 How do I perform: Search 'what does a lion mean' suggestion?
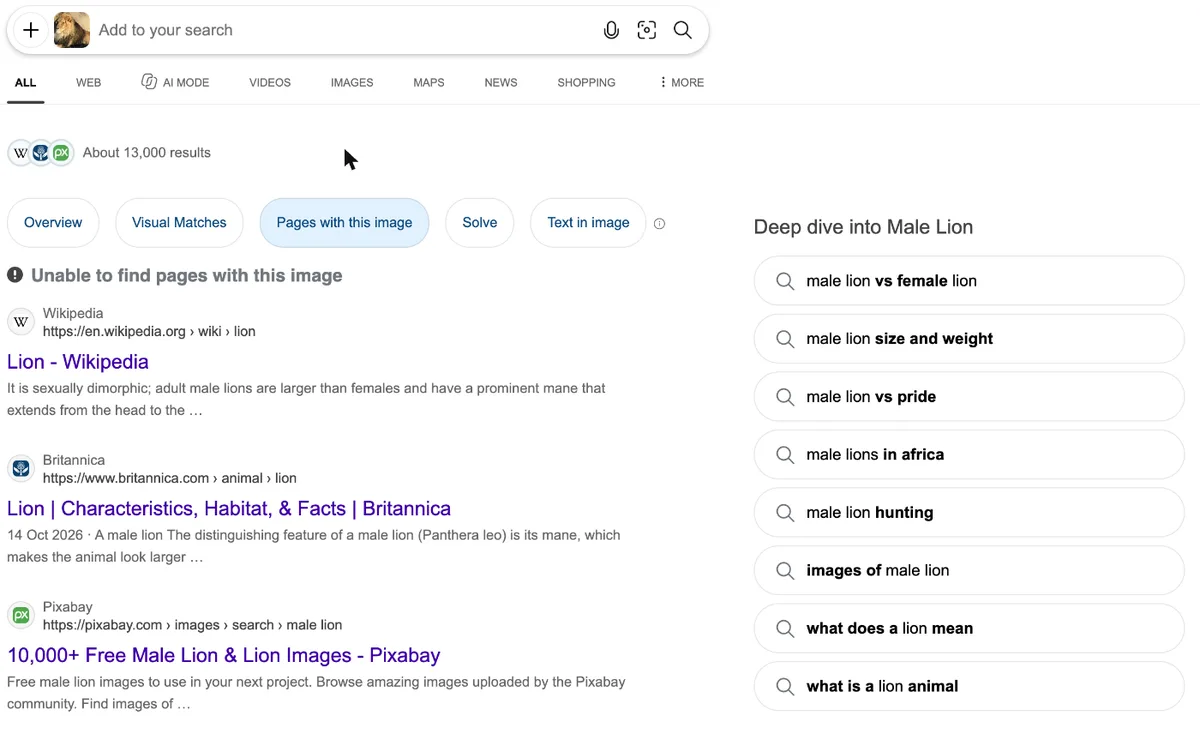[969, 629]
